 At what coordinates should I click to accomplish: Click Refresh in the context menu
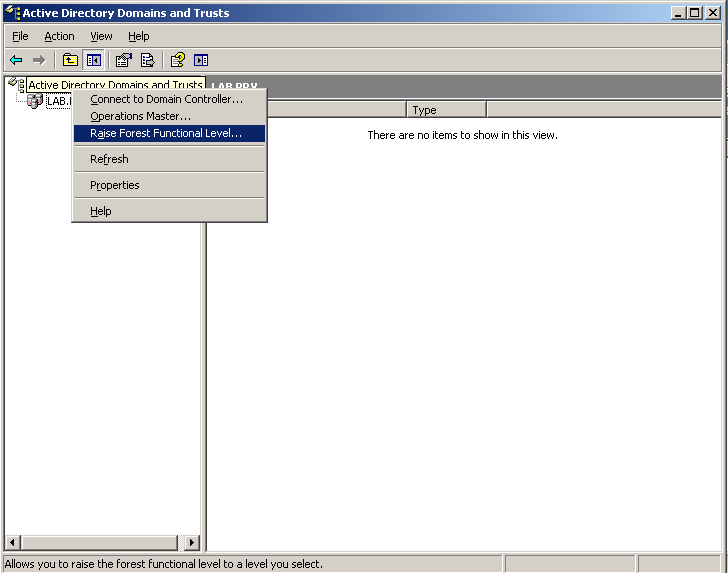(109, 159)
